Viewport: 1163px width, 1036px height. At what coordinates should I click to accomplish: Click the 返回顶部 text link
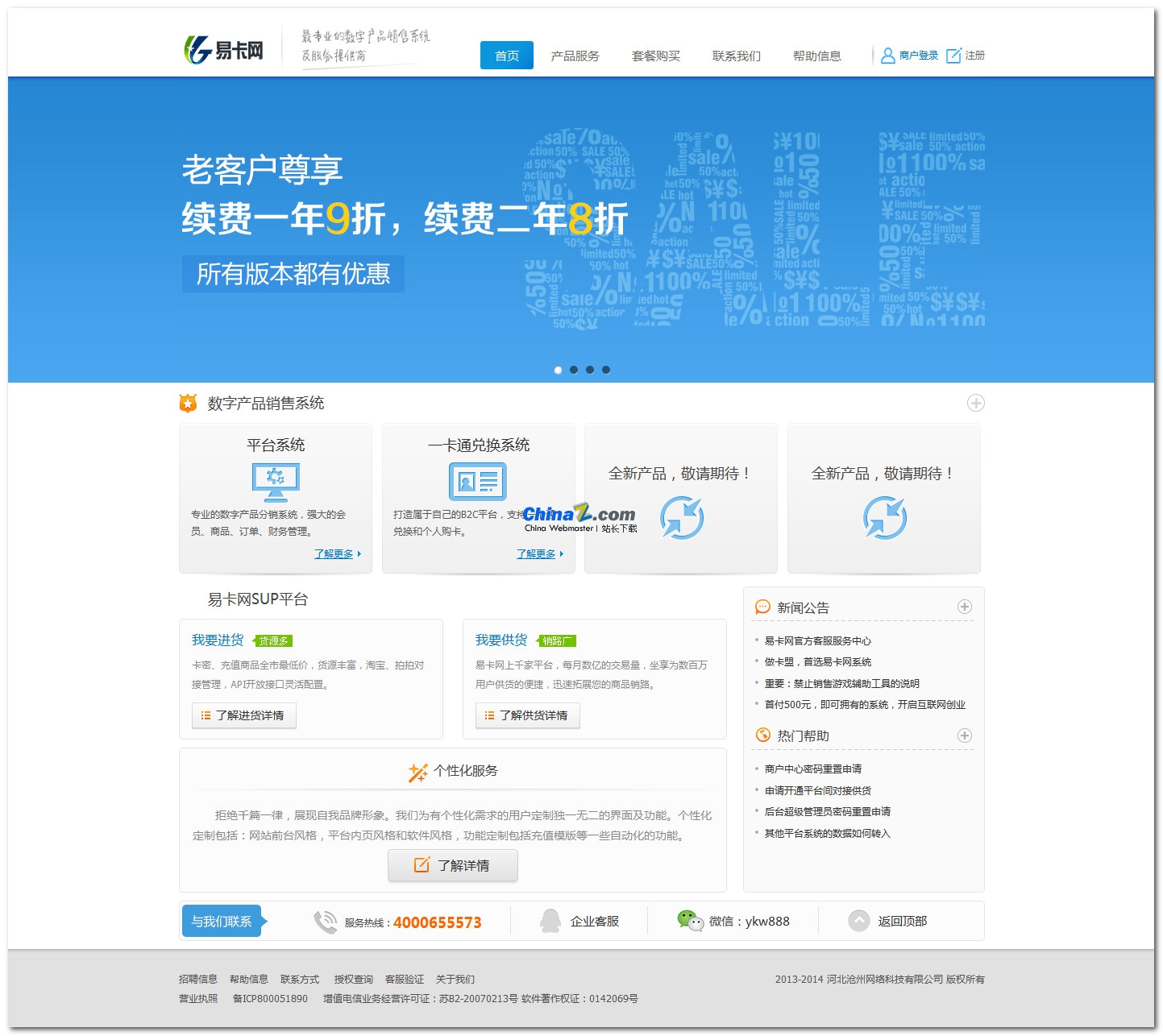point(903,922)
